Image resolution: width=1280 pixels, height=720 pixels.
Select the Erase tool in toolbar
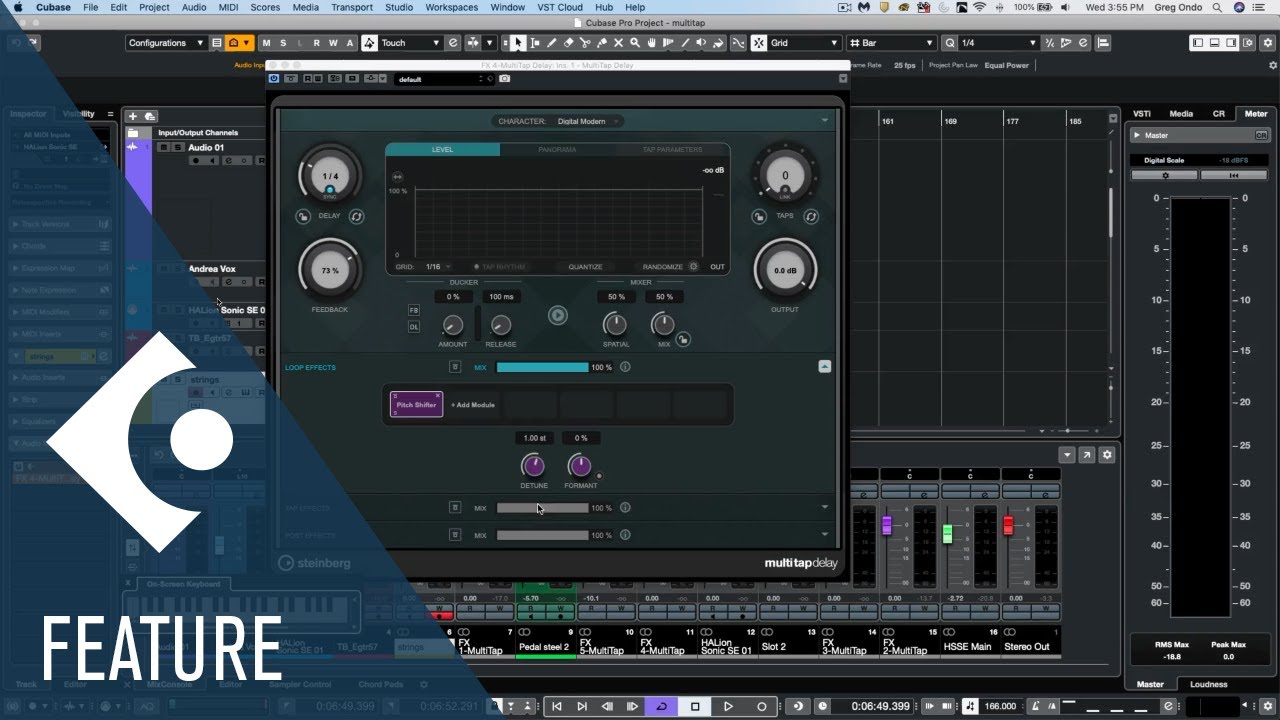coord(568,43)
